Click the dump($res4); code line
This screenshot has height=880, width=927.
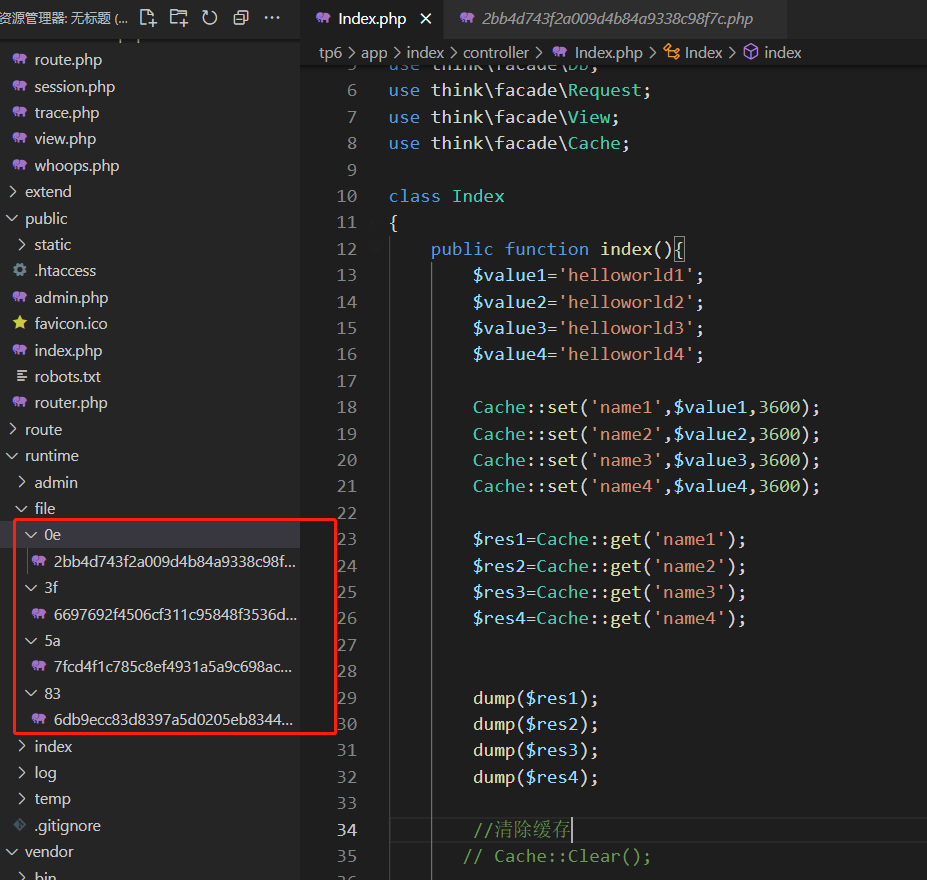pos(535,777)
